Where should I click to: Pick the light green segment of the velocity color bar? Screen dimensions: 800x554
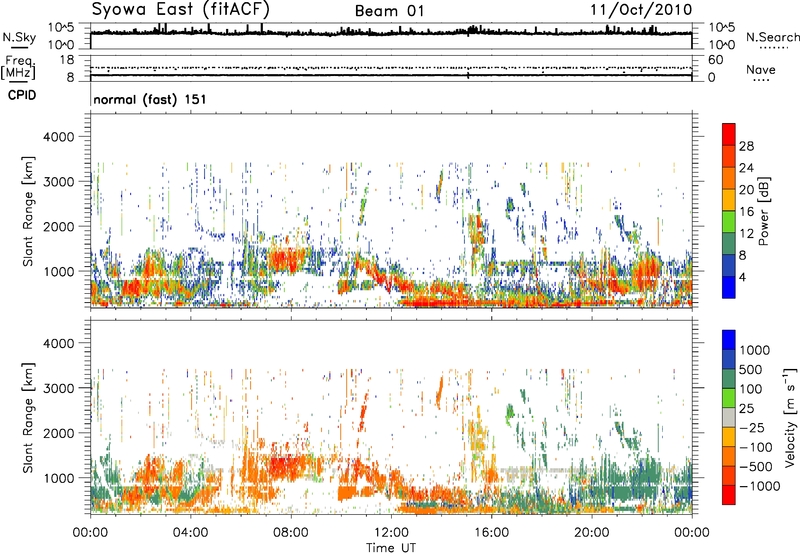click(x=729, y=398)
